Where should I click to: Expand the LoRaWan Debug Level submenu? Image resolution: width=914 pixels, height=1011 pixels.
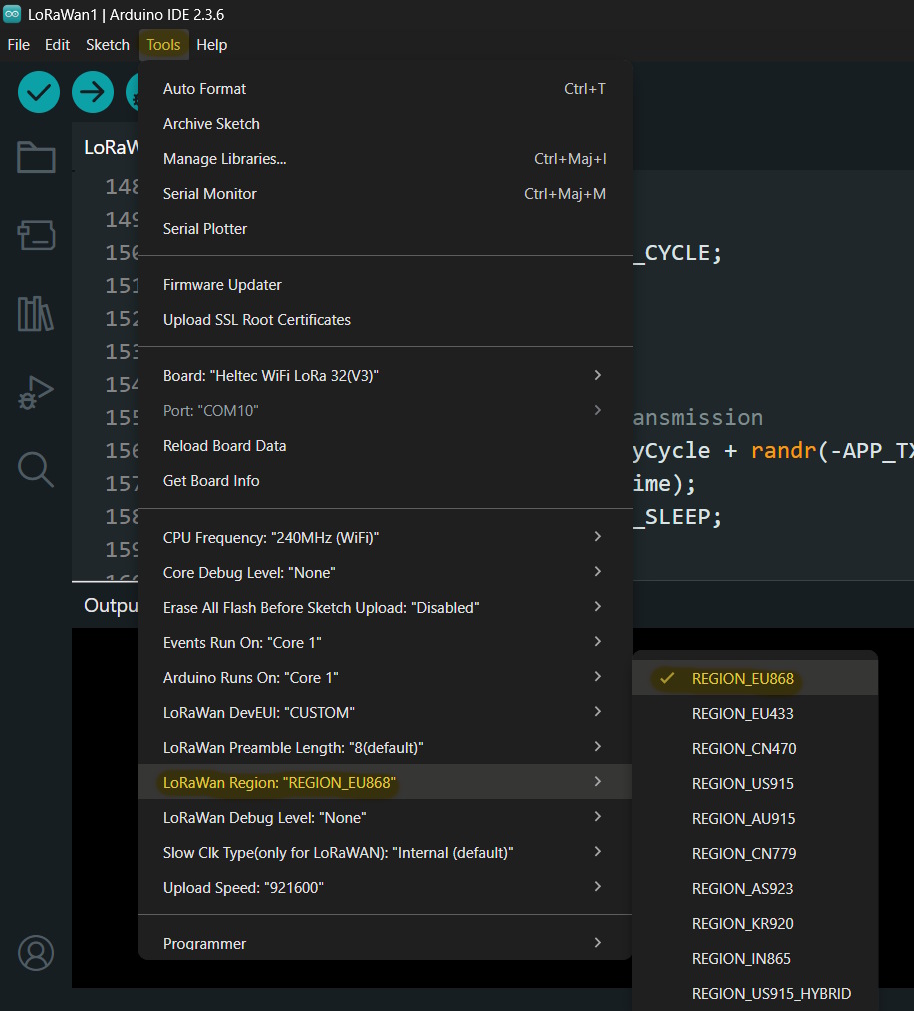[x=385, y=818]
